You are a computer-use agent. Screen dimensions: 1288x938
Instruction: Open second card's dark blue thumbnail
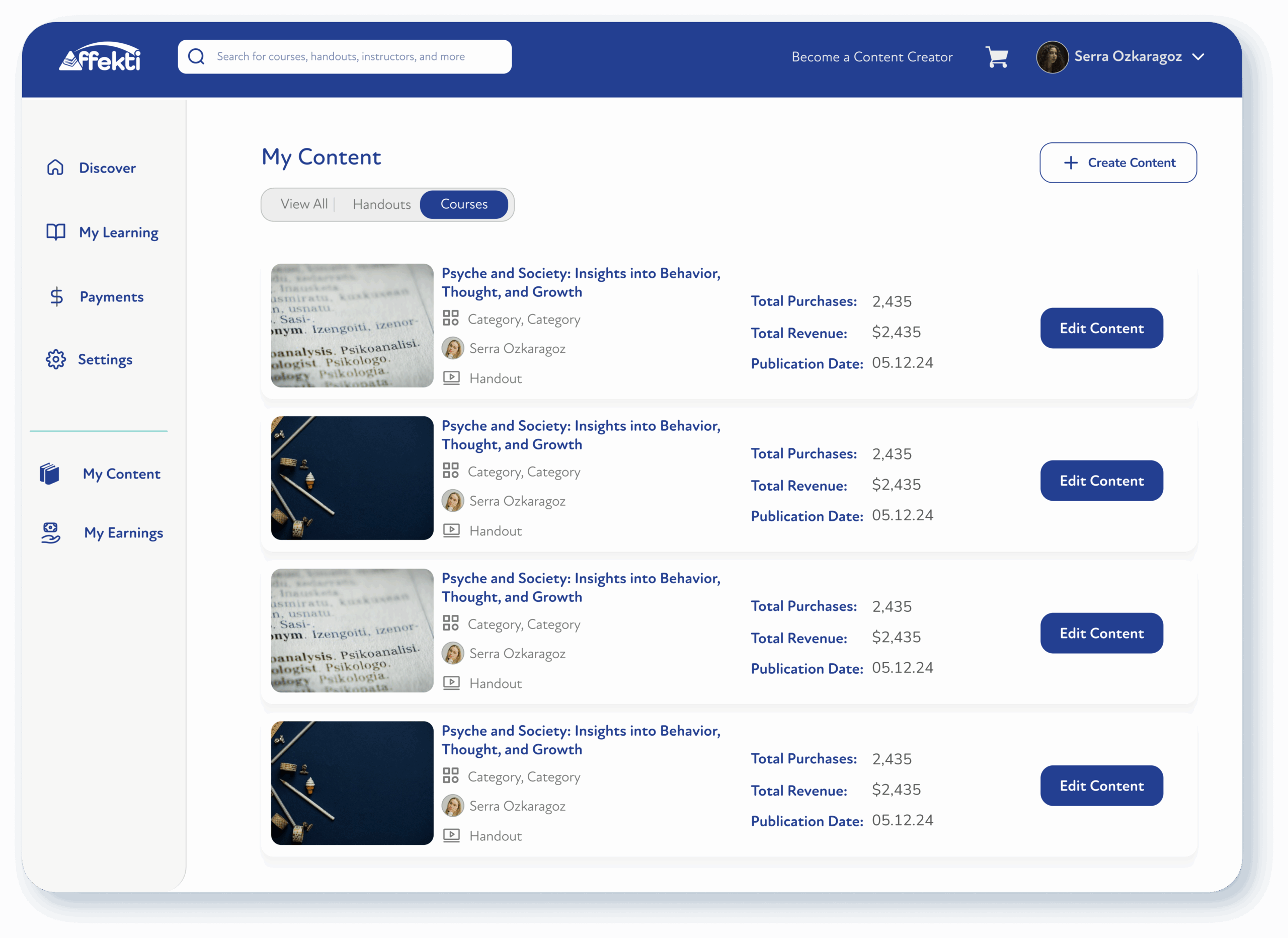coord(352,478)
